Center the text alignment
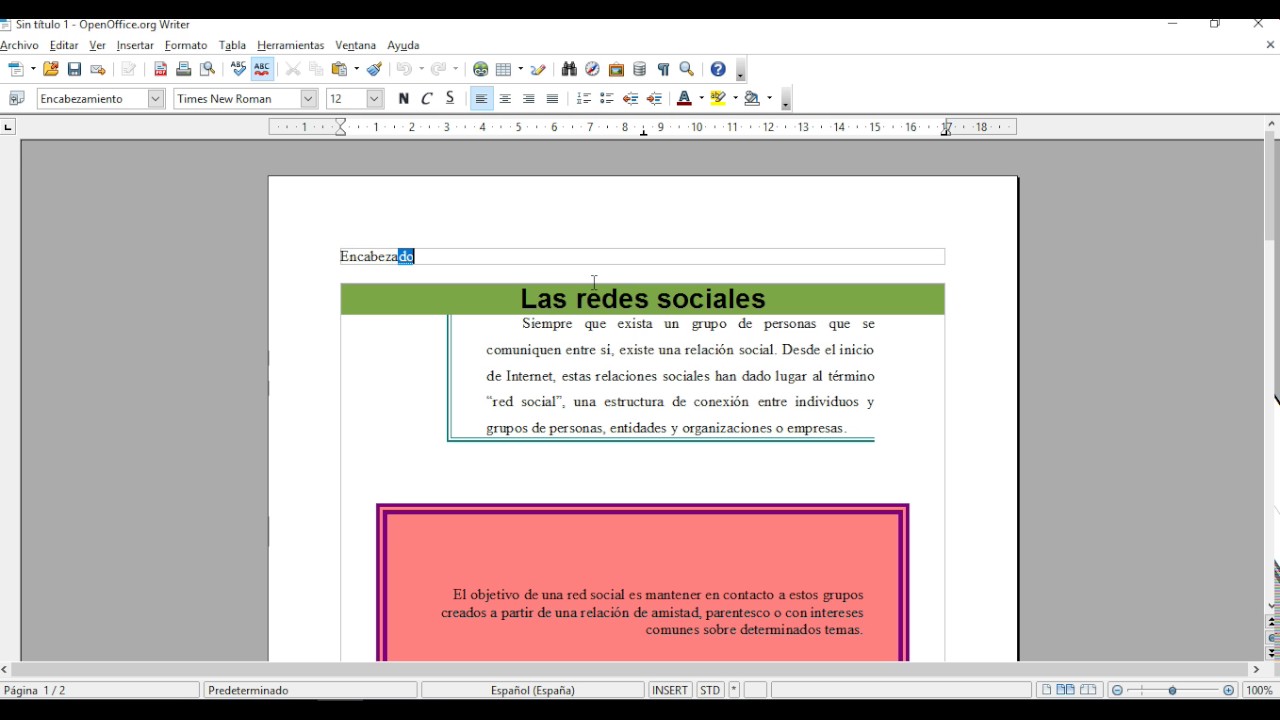The image size is (1280, 720). click(505, 98)
